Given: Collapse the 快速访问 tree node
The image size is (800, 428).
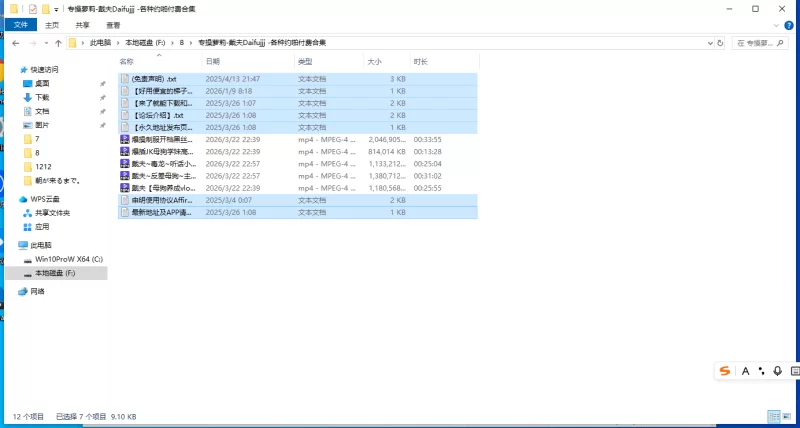Looking at the screenshot, I should [12, 69].
